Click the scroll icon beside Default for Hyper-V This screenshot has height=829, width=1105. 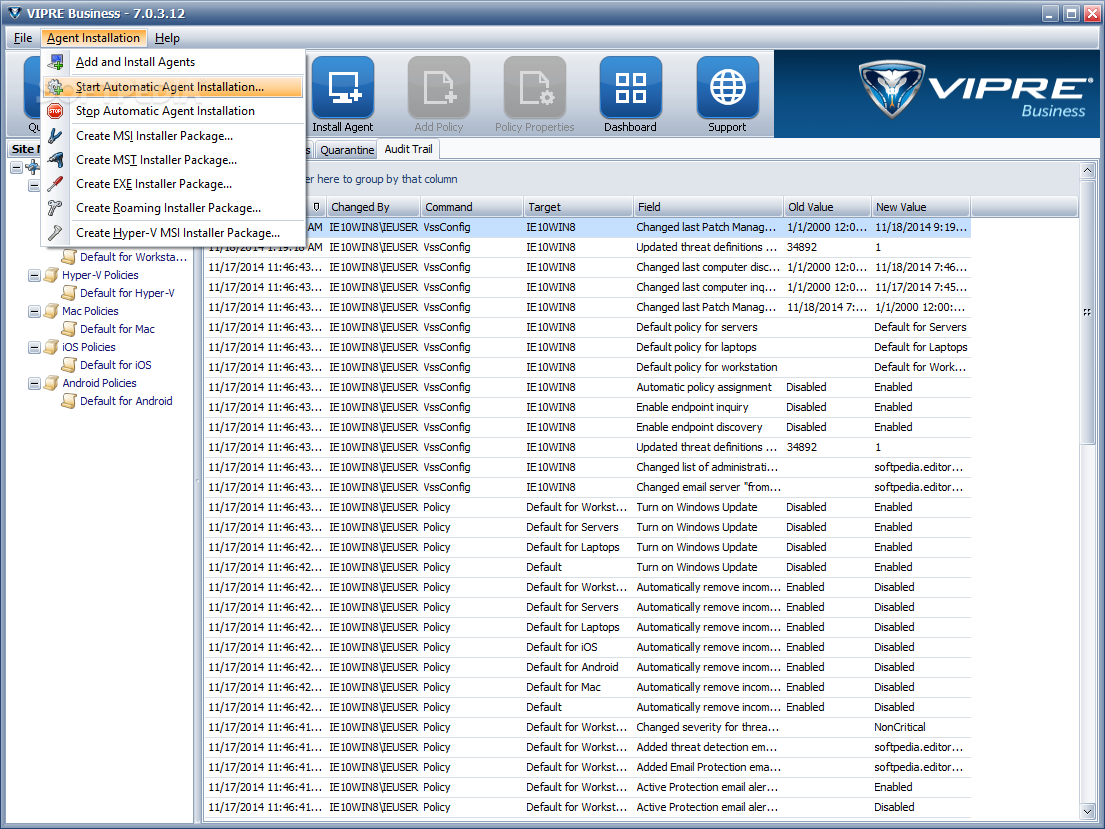69,293
